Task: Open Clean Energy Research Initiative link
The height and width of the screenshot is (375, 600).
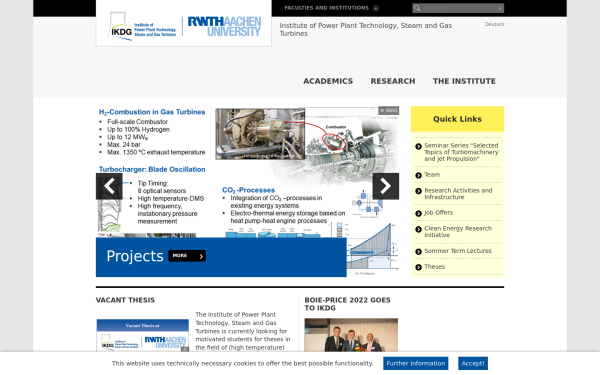Action: (458, 232)
